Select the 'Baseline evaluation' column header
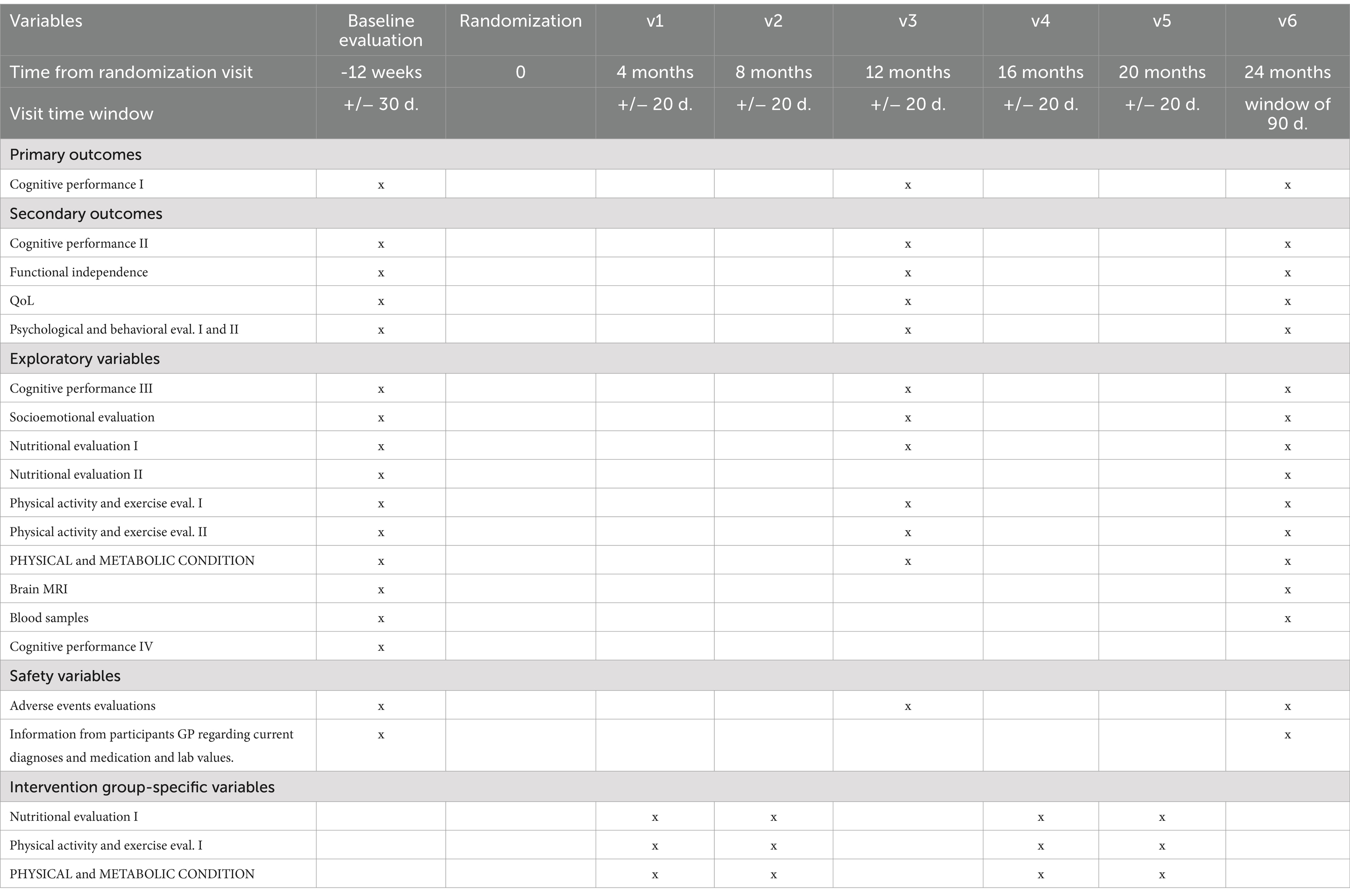The width and height of the screenshot is (1350, 896). [381, 30]
